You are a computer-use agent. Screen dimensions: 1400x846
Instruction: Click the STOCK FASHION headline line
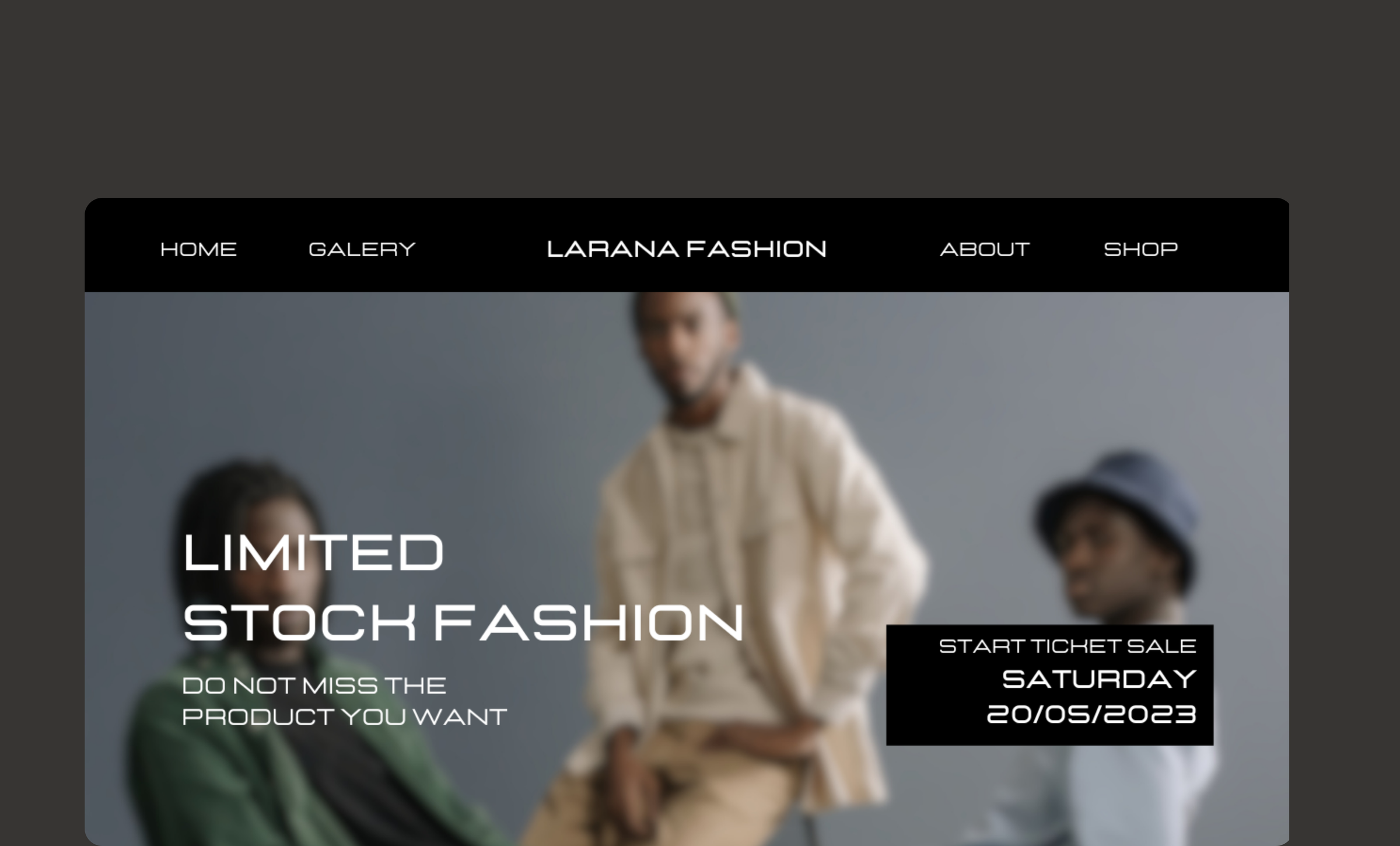click(464, 623)
